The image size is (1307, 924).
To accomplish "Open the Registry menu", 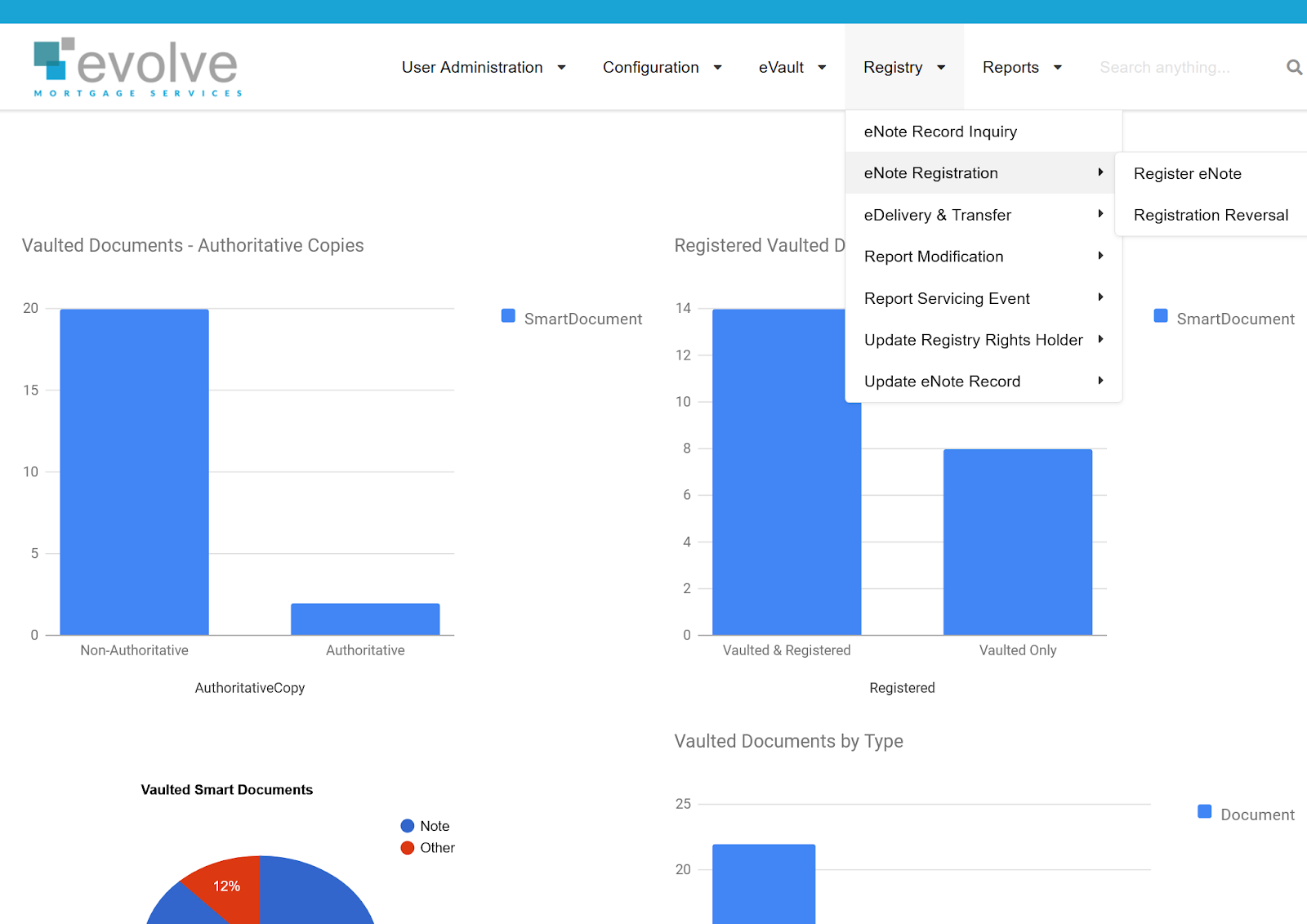I will [904, 67].
